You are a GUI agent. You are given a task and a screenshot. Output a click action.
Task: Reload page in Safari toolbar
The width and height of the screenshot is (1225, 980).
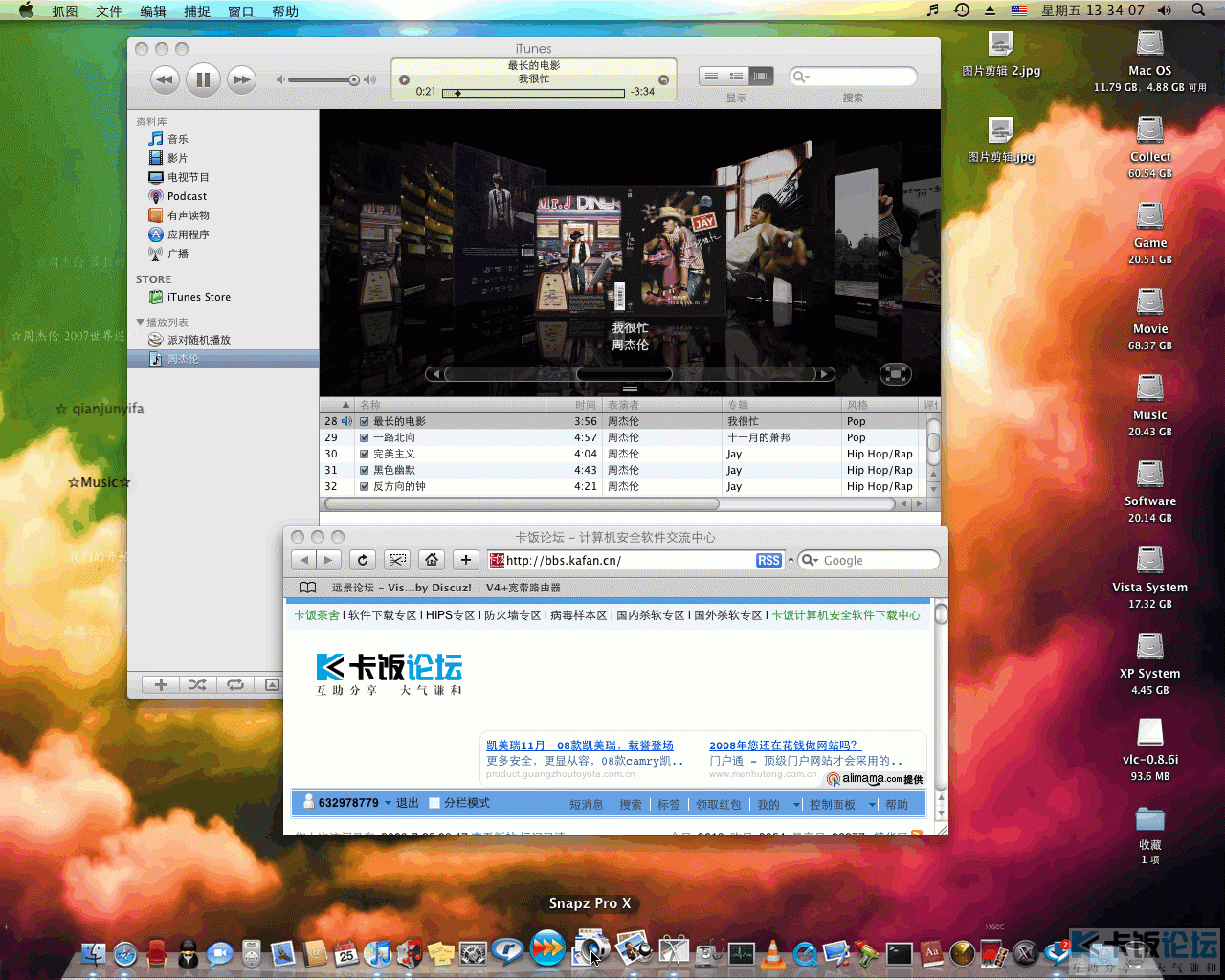[x=362, y=560]
